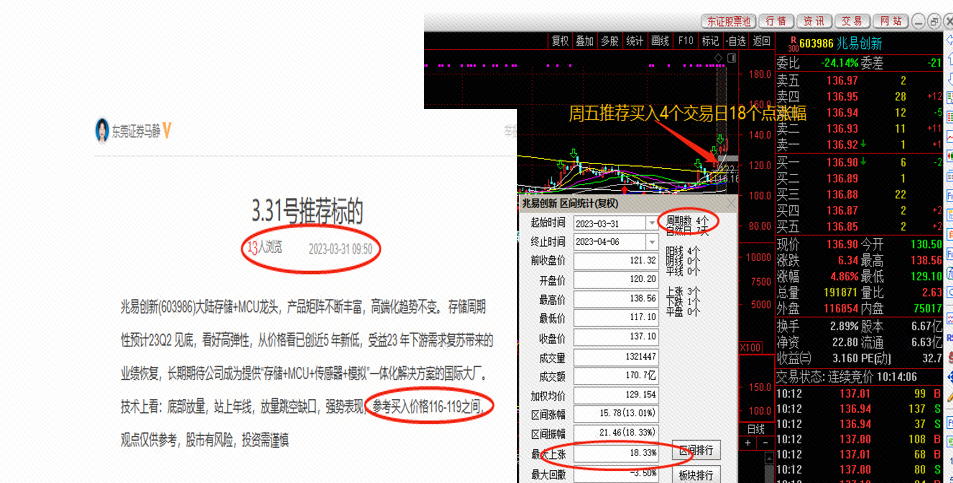Click the X100 volume scale label
This screenshot has height=483, width=953.
coord(751,348)
